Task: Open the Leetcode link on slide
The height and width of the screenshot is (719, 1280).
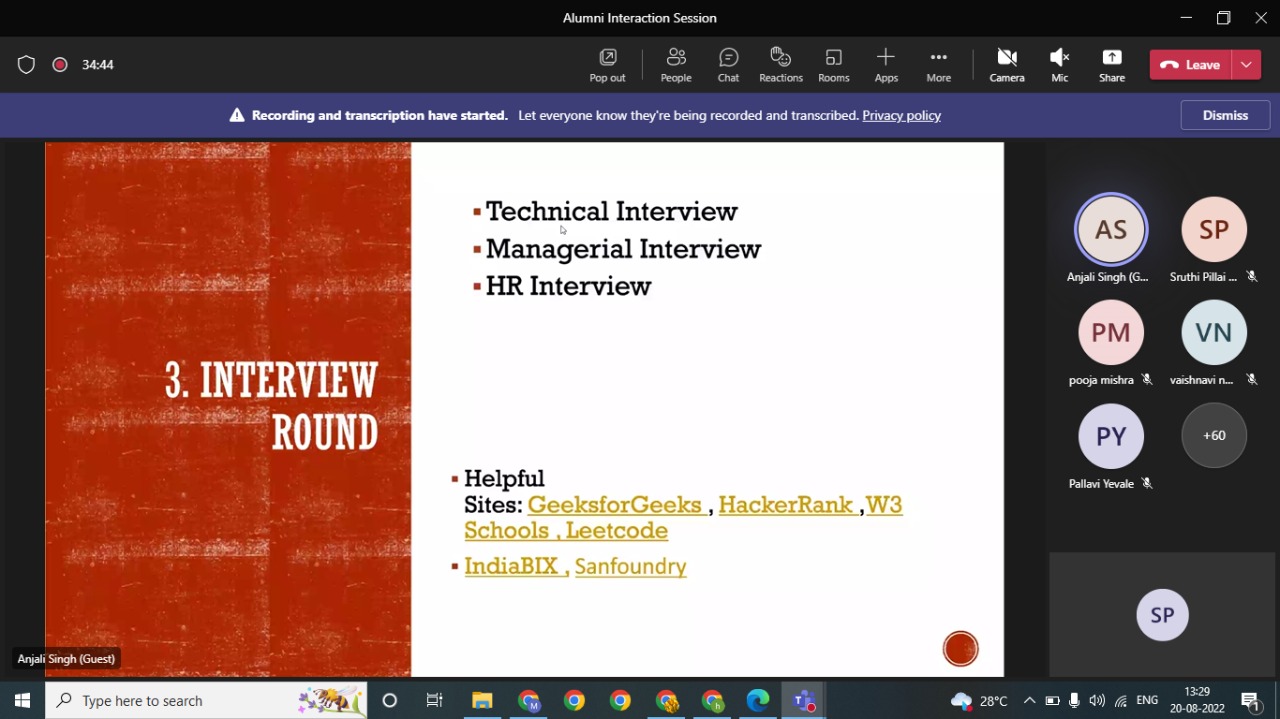Action: (x=617, y=531)
